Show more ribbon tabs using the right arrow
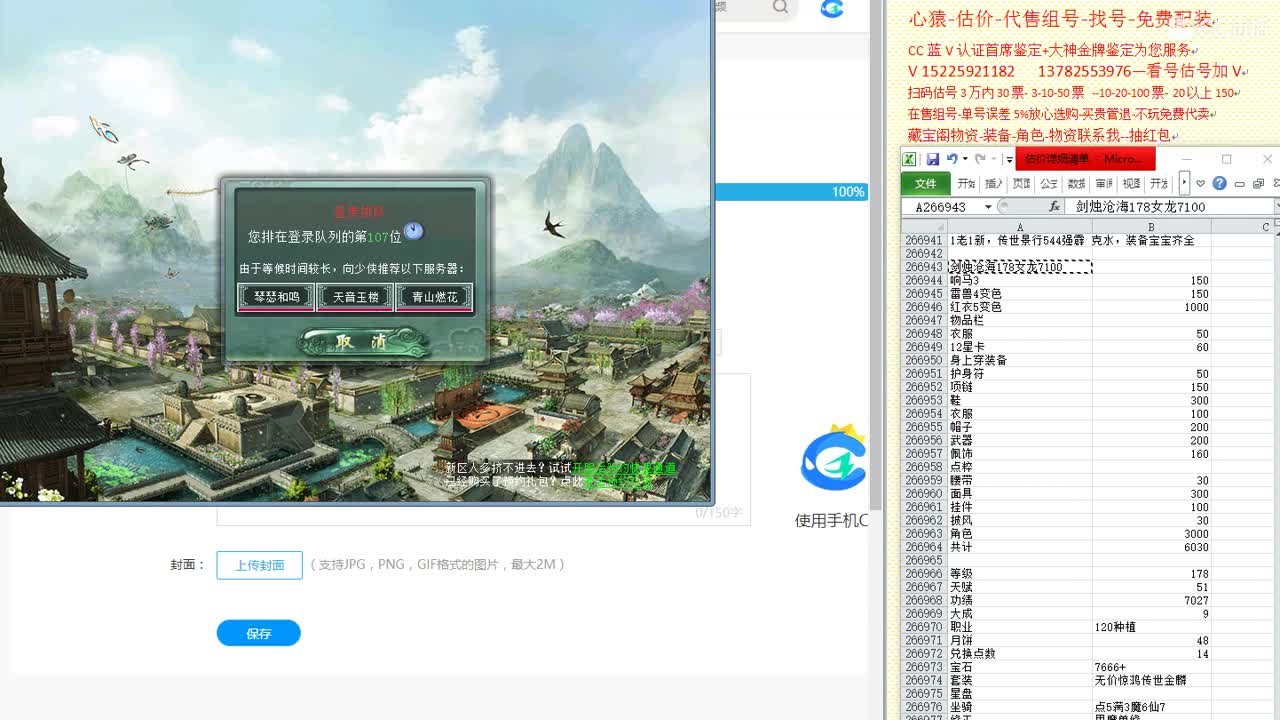 tap(1184, 183)
